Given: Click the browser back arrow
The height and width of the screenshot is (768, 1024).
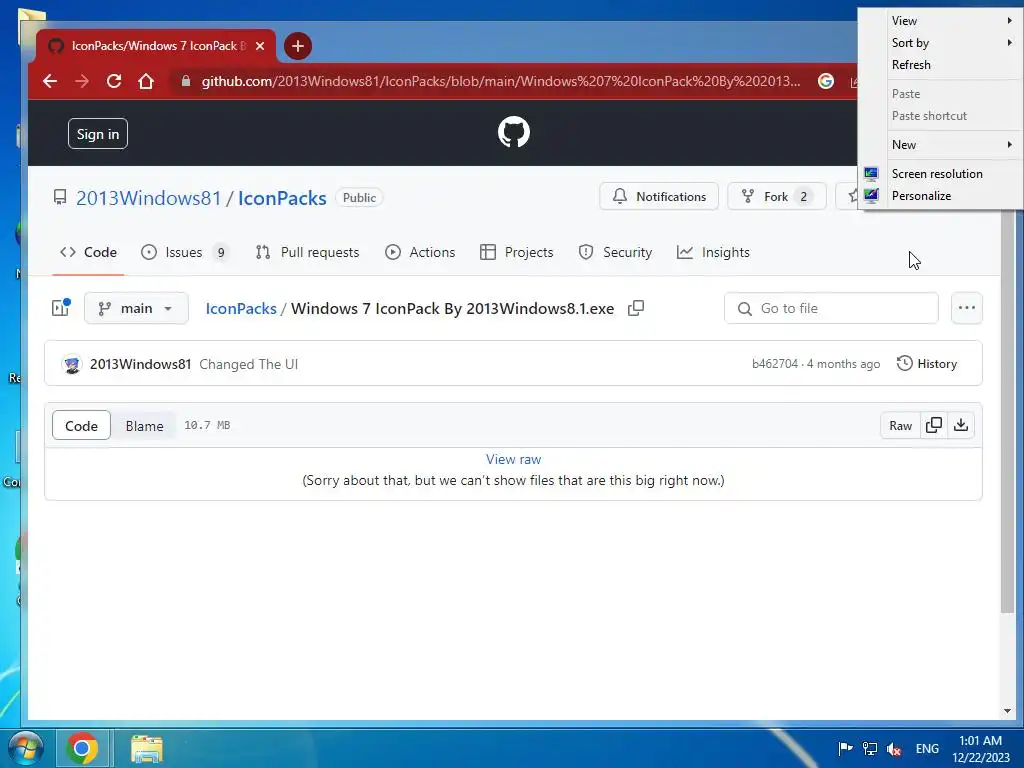Looking at the screenshot, I should point(50,81).
